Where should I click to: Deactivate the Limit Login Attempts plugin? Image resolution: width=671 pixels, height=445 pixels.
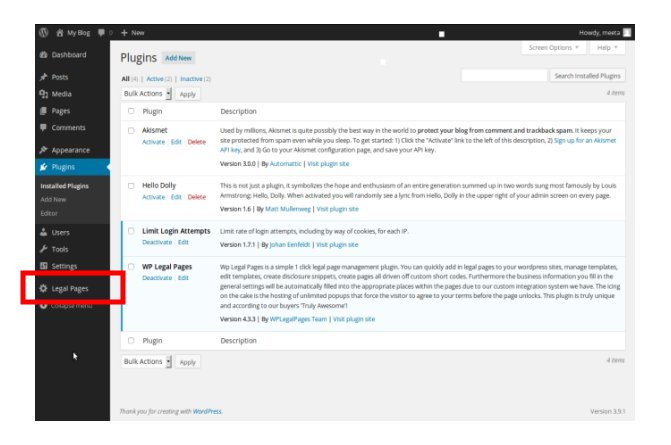157,243
